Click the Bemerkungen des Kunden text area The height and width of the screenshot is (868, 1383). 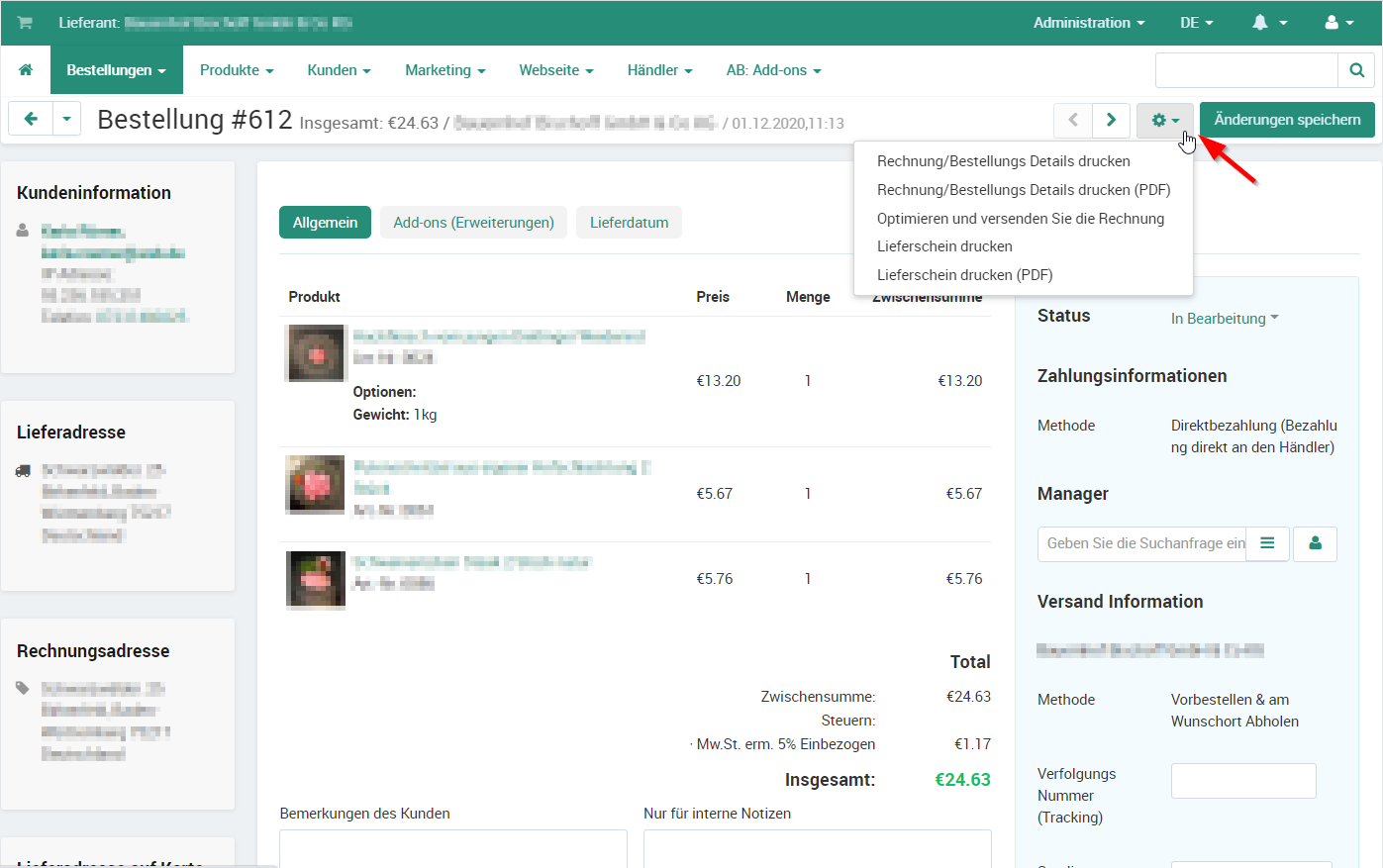click(453, 849)
